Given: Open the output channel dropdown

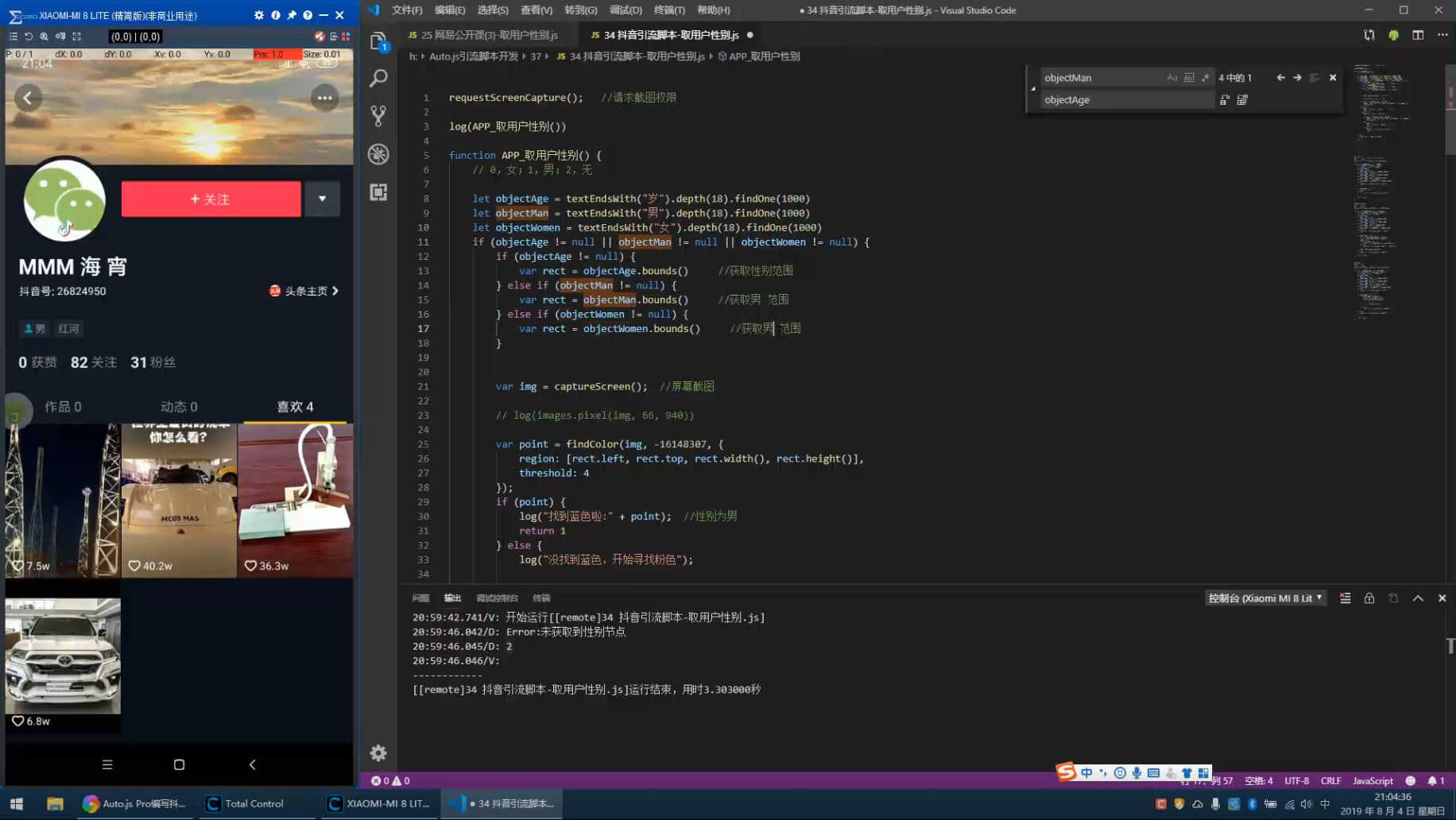Looking at the screenshot, I should tap(1264, 598).
